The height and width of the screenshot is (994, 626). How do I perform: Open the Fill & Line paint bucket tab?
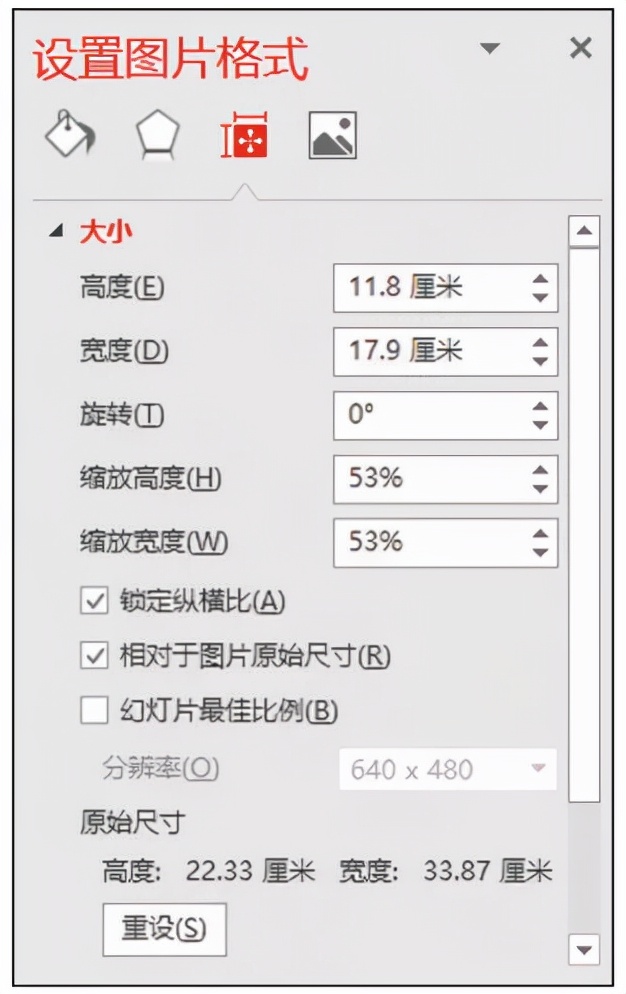pos(69,135)
